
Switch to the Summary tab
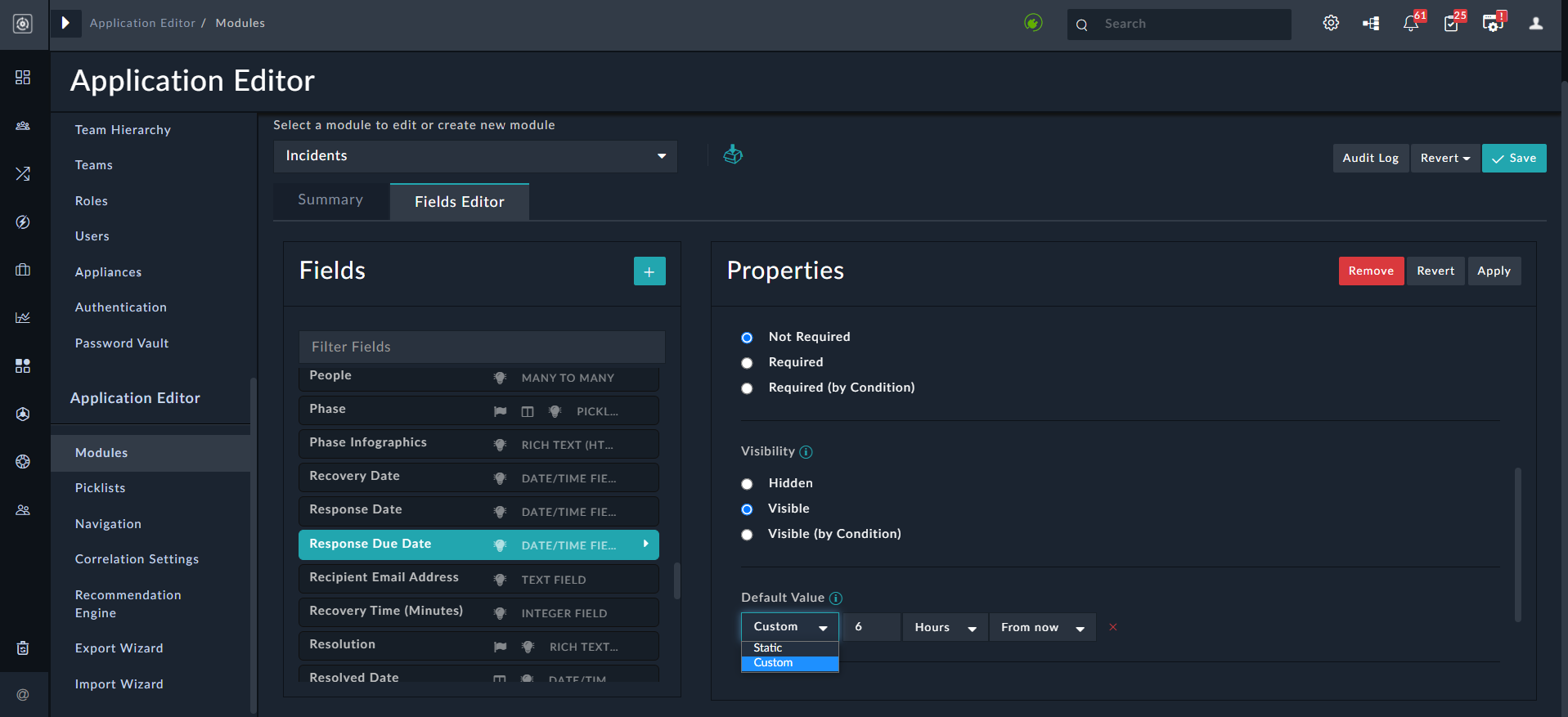(x=330, y=200)
